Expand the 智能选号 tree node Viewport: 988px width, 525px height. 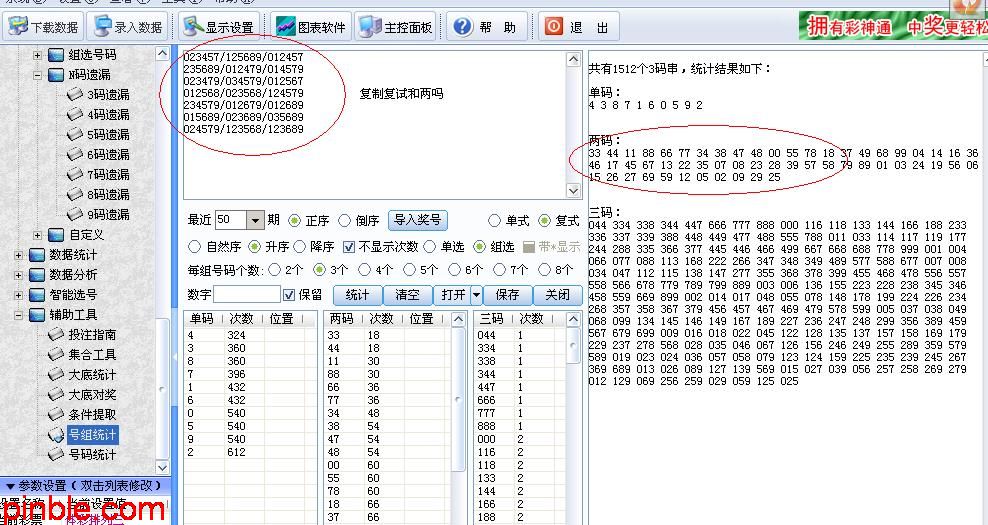(18, 294)
